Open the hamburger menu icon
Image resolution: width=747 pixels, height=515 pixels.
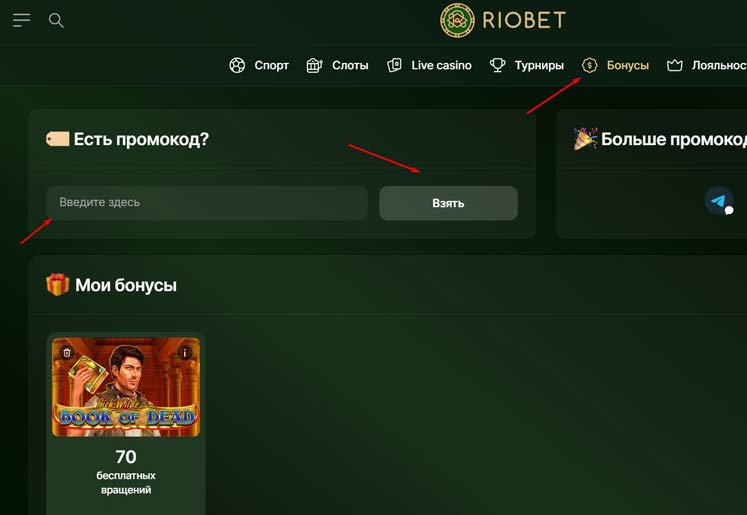(21, 20)
